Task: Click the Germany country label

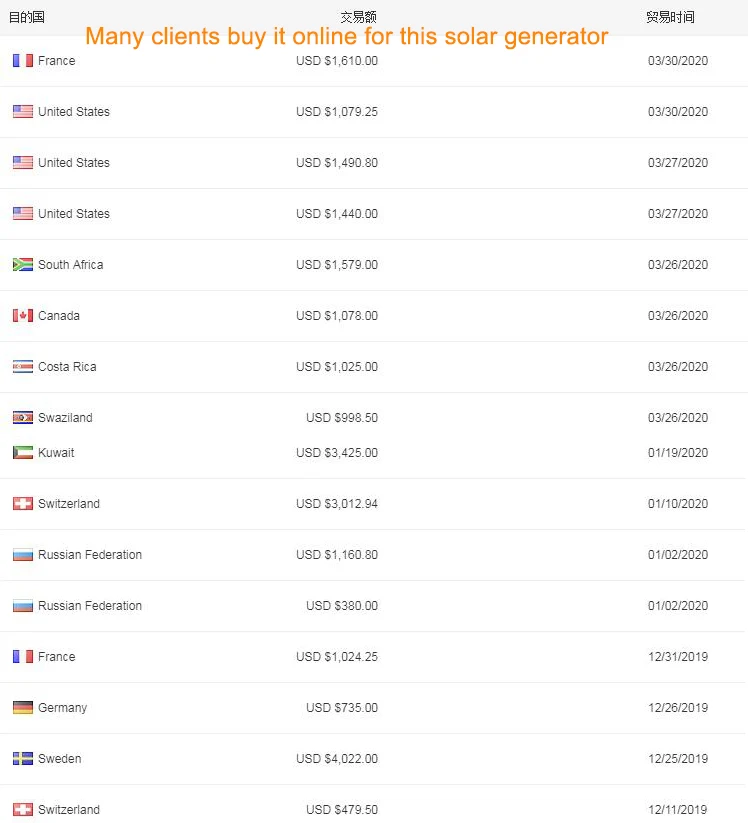Action: coord(62,708)
